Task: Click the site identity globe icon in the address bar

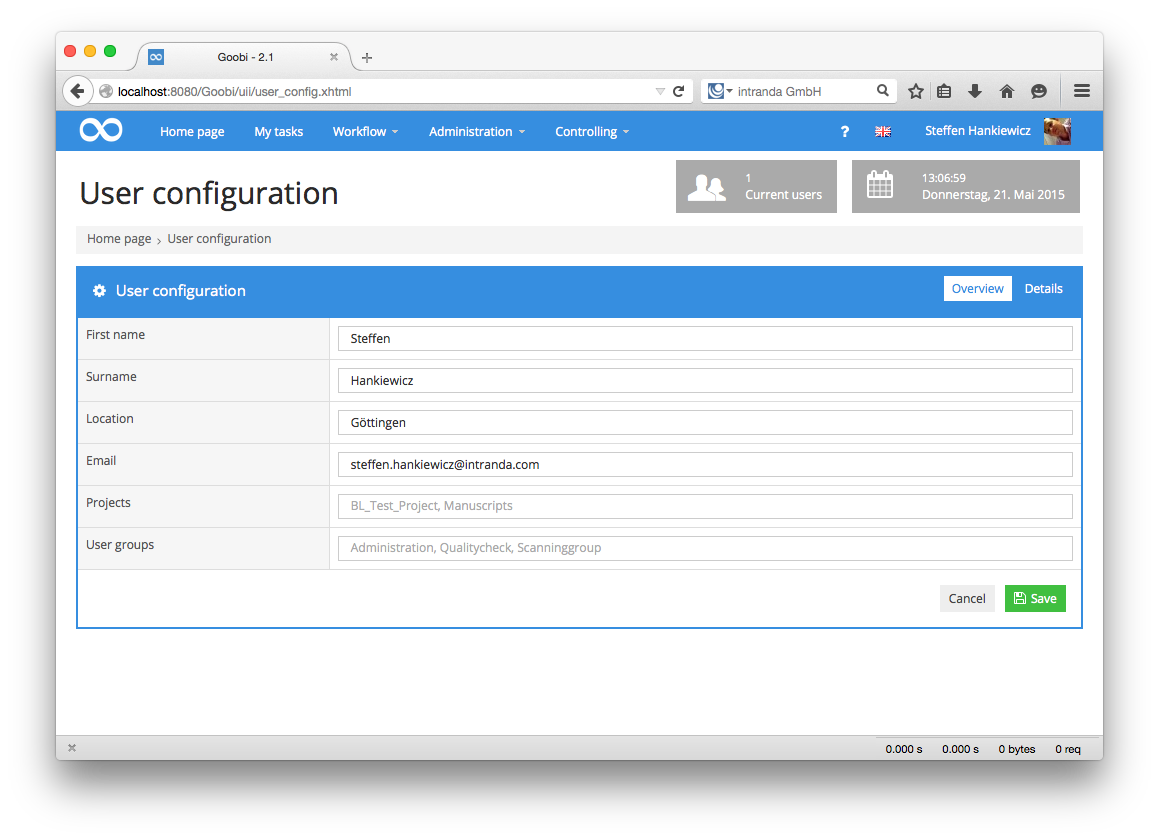Action: pos(106,91)
